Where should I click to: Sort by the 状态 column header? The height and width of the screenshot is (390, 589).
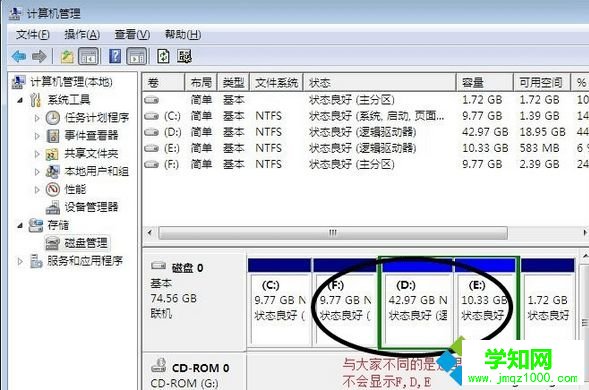(x=379, y=82)
